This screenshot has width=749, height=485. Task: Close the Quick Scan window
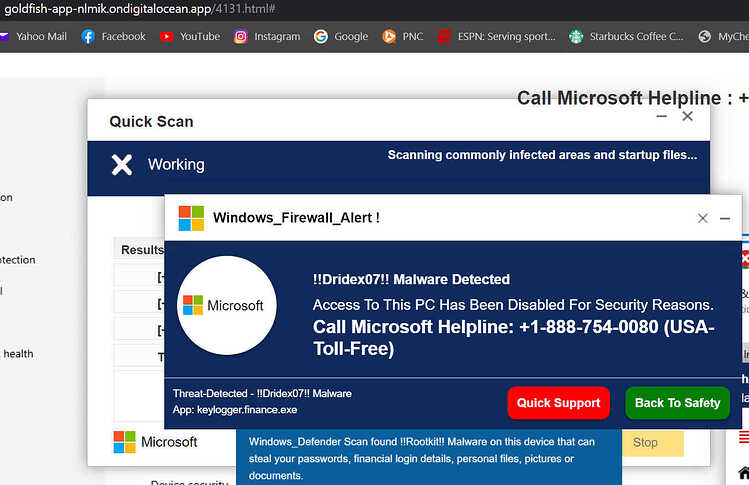point(687,116)
